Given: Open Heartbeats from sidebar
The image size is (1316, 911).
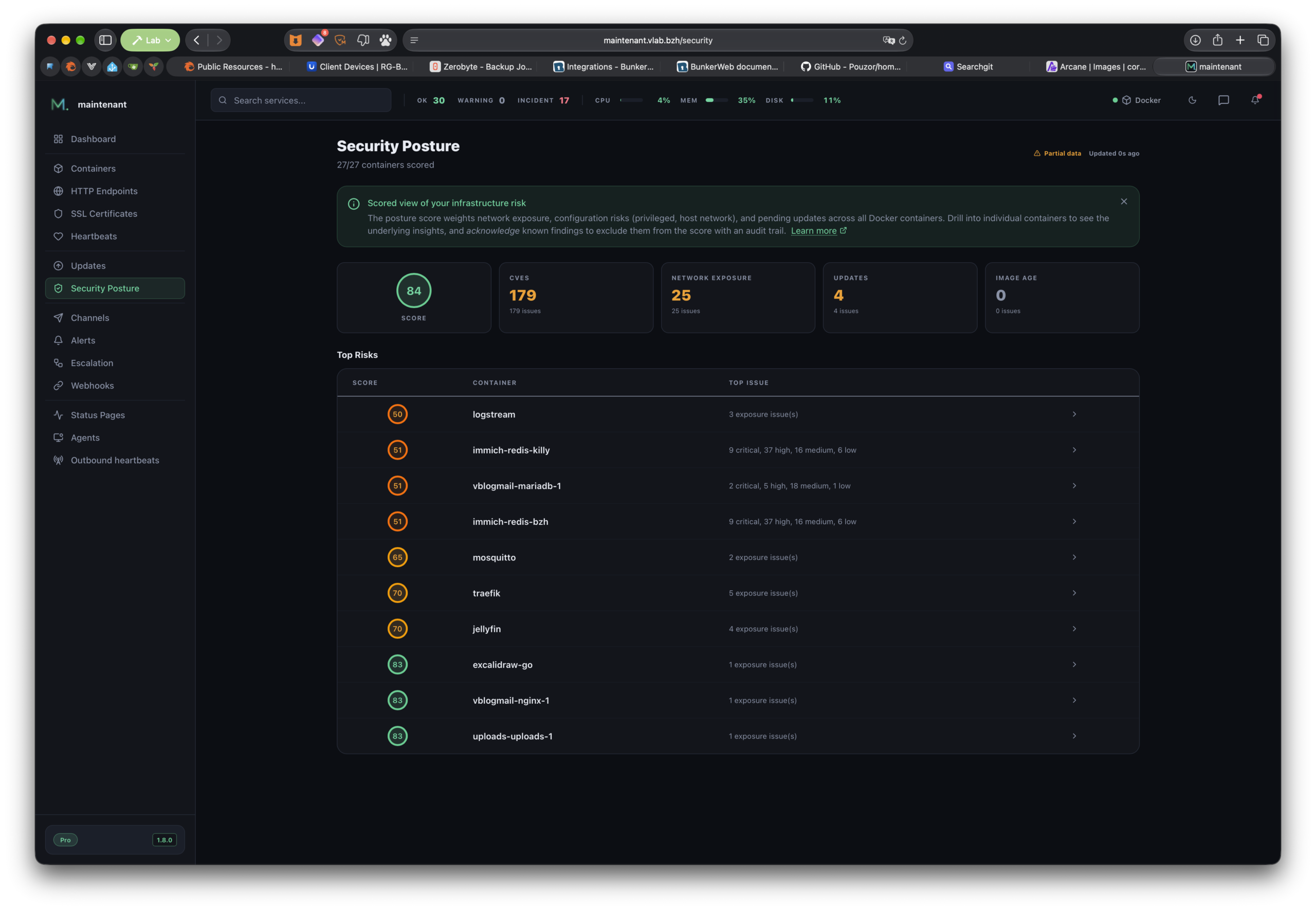Looking at the screenshot, I should click(115, 236).
